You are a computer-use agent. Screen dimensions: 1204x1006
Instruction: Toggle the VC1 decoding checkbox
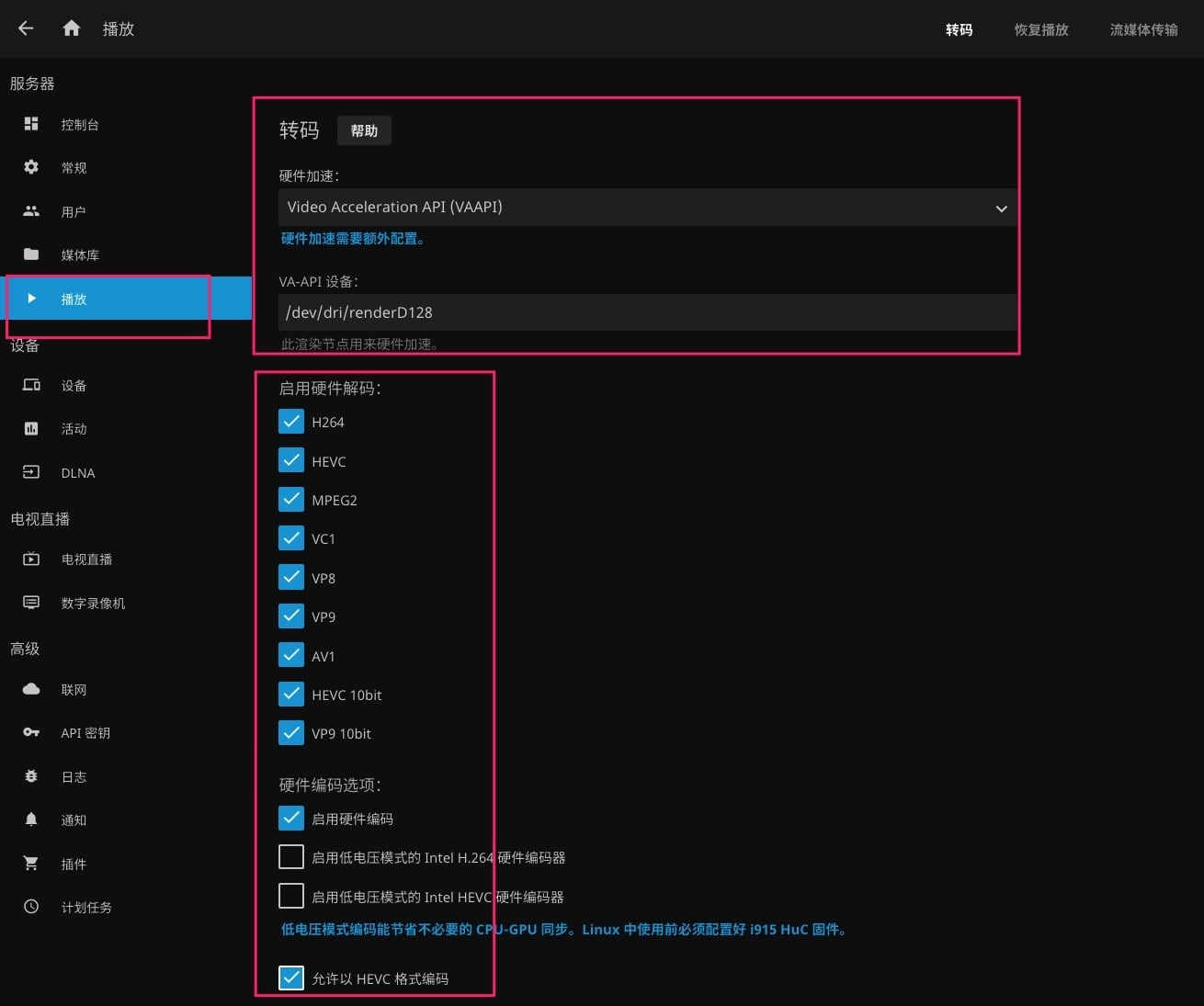tap(291, 538)
